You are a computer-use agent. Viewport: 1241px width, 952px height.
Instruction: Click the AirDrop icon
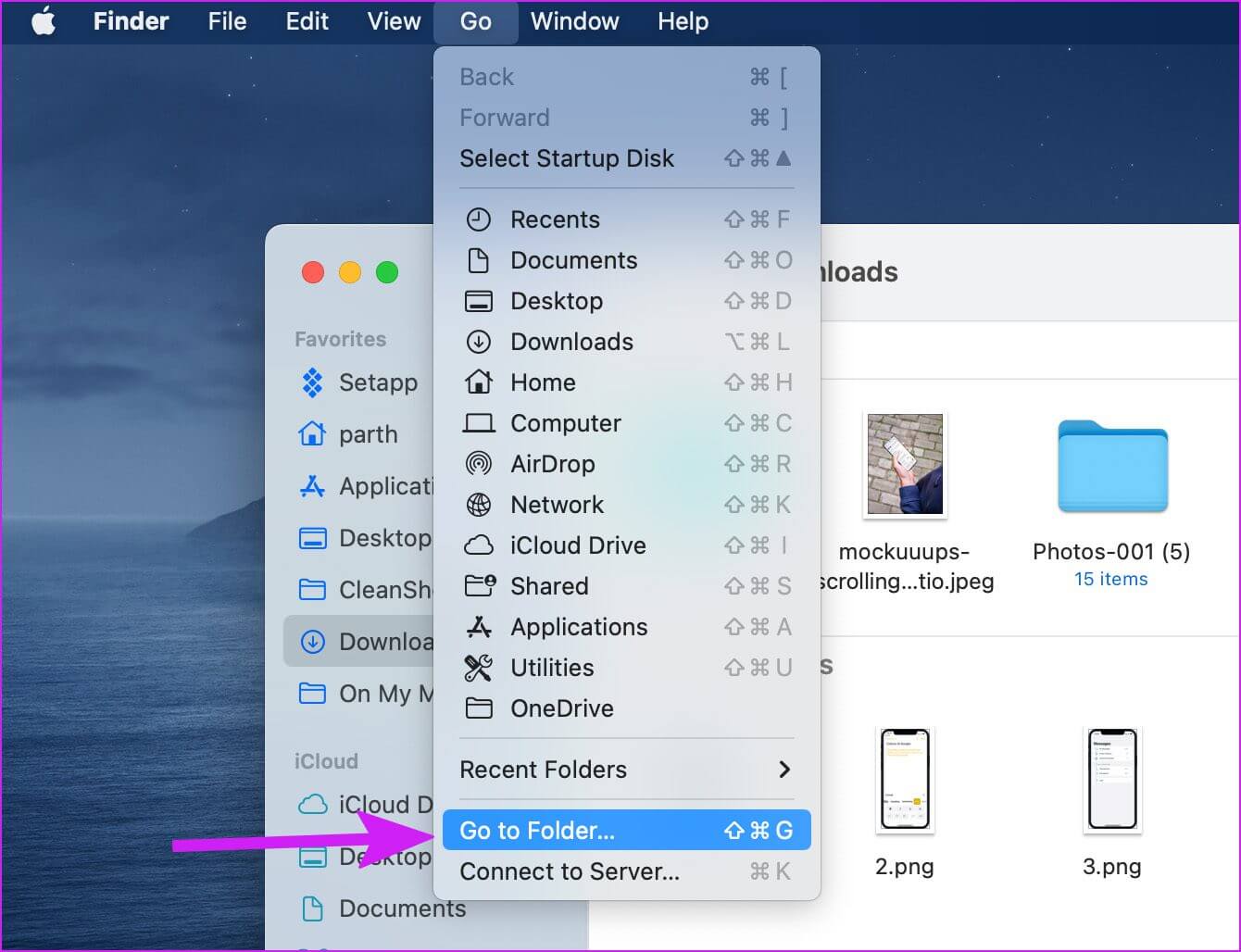(479, 464)
